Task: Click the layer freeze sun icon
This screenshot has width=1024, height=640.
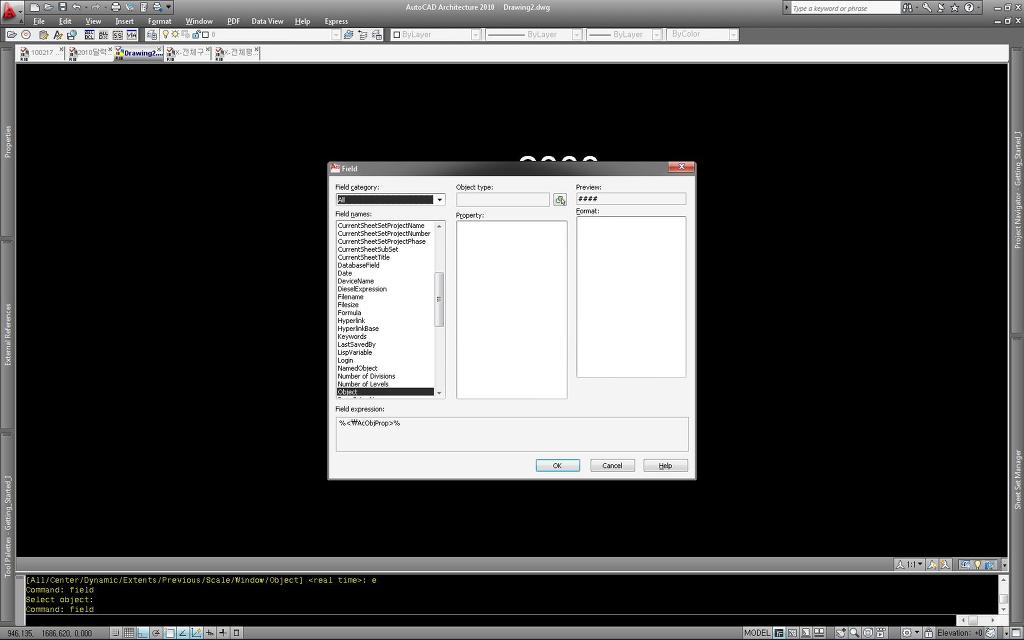Action: point(175,34)
